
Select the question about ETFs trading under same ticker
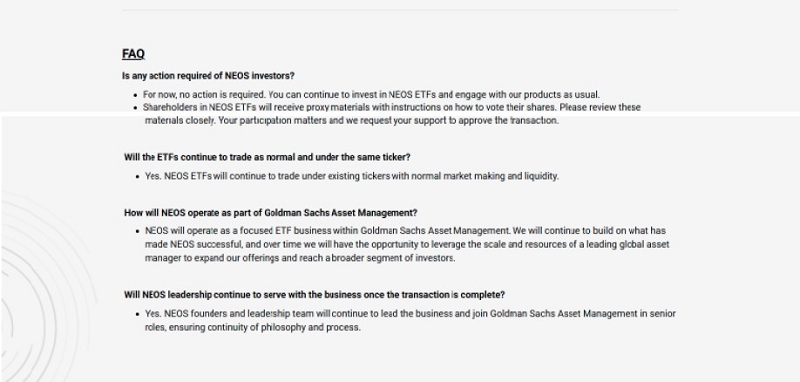(267, 157)
